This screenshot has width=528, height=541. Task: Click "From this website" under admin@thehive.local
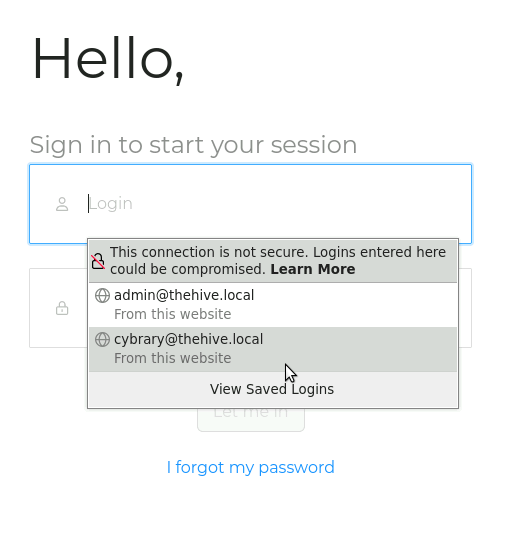click(173, 314)
